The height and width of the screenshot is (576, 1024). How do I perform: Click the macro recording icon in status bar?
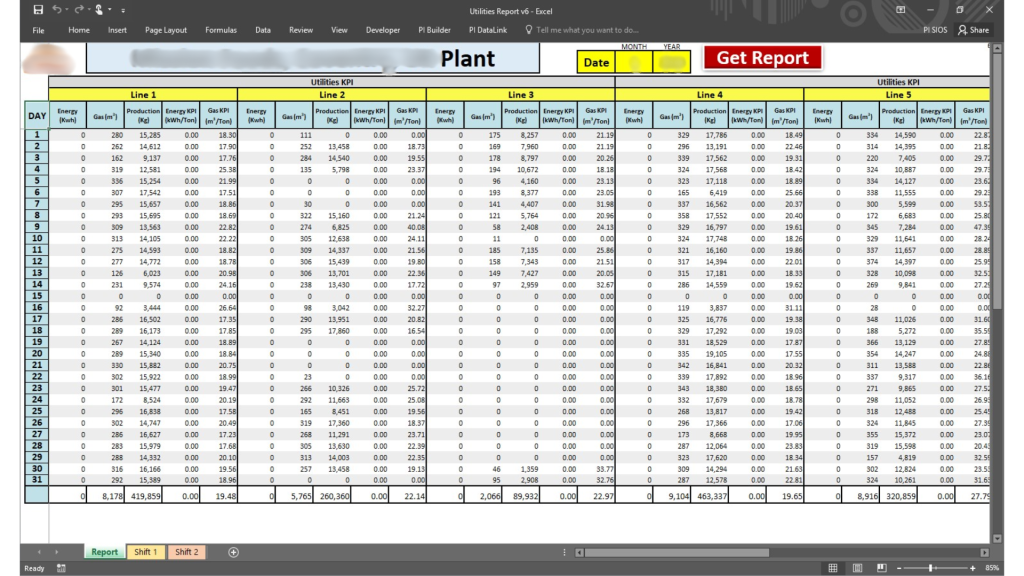click(x=61, y=568)
